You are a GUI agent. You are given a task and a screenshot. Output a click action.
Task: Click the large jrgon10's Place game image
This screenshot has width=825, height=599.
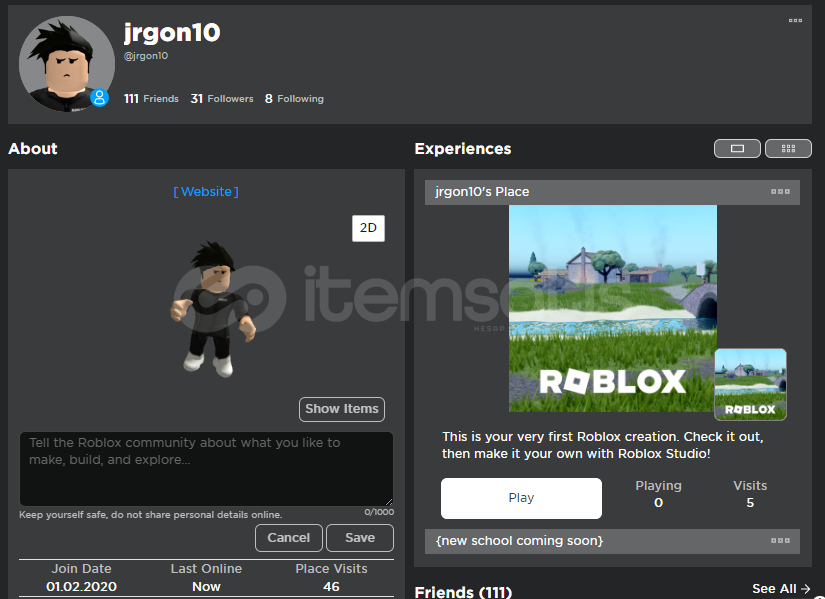pyautogui.click(x=612, y=308)
